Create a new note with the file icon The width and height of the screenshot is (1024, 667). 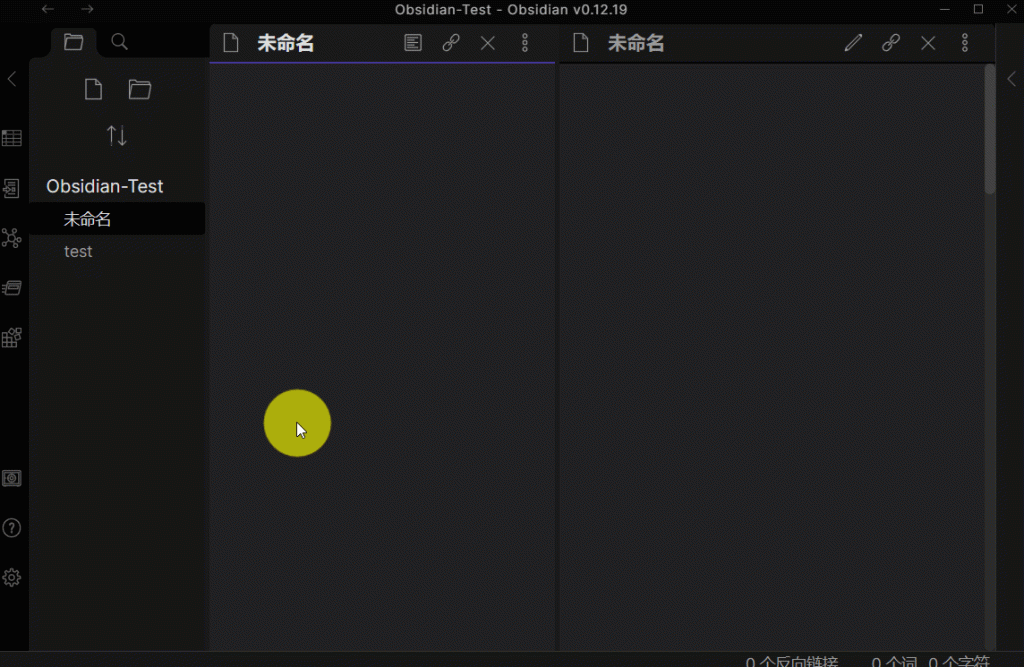pos(93,89)
